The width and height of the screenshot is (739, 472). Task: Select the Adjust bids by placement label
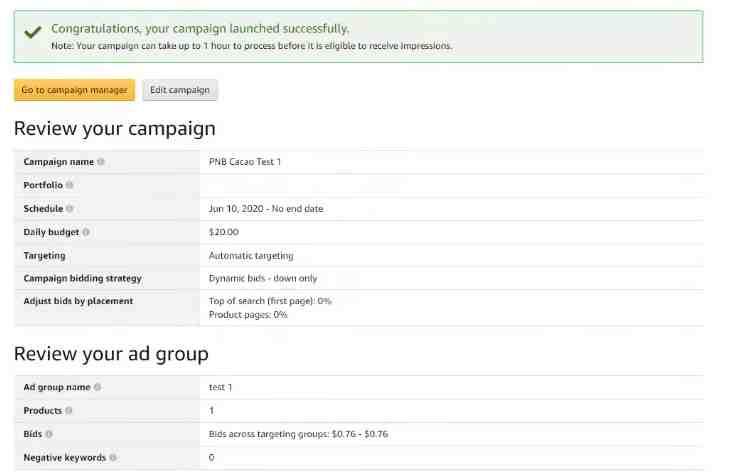[x=78, y=301]
